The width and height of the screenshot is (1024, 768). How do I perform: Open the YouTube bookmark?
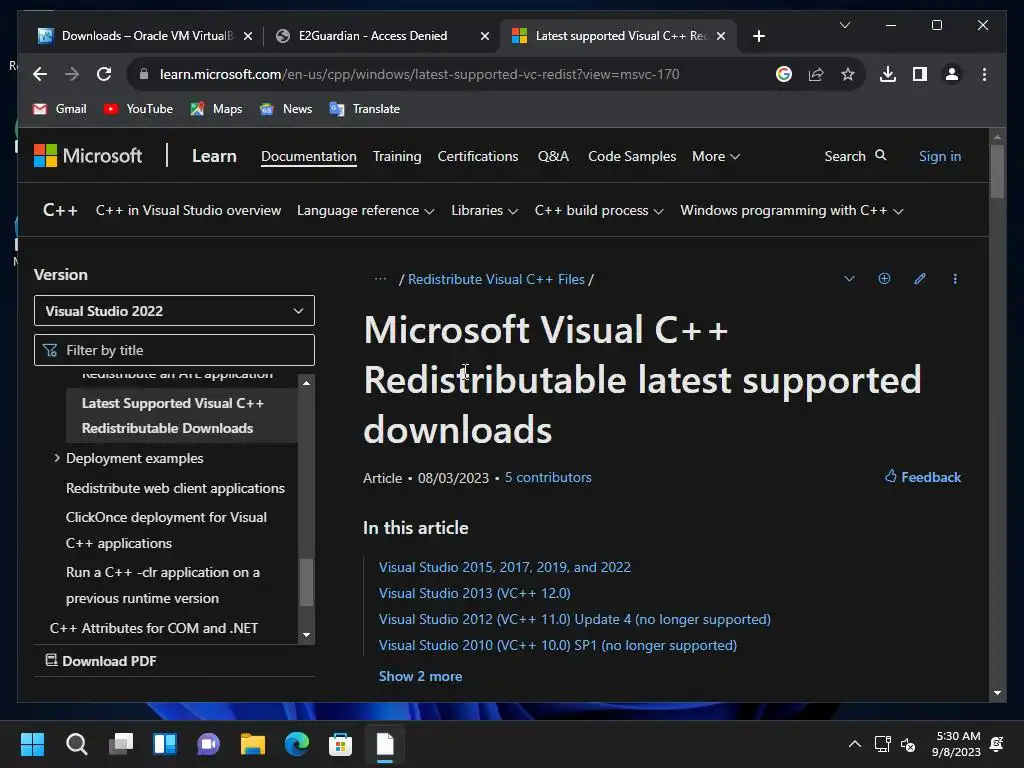(138, 109)
